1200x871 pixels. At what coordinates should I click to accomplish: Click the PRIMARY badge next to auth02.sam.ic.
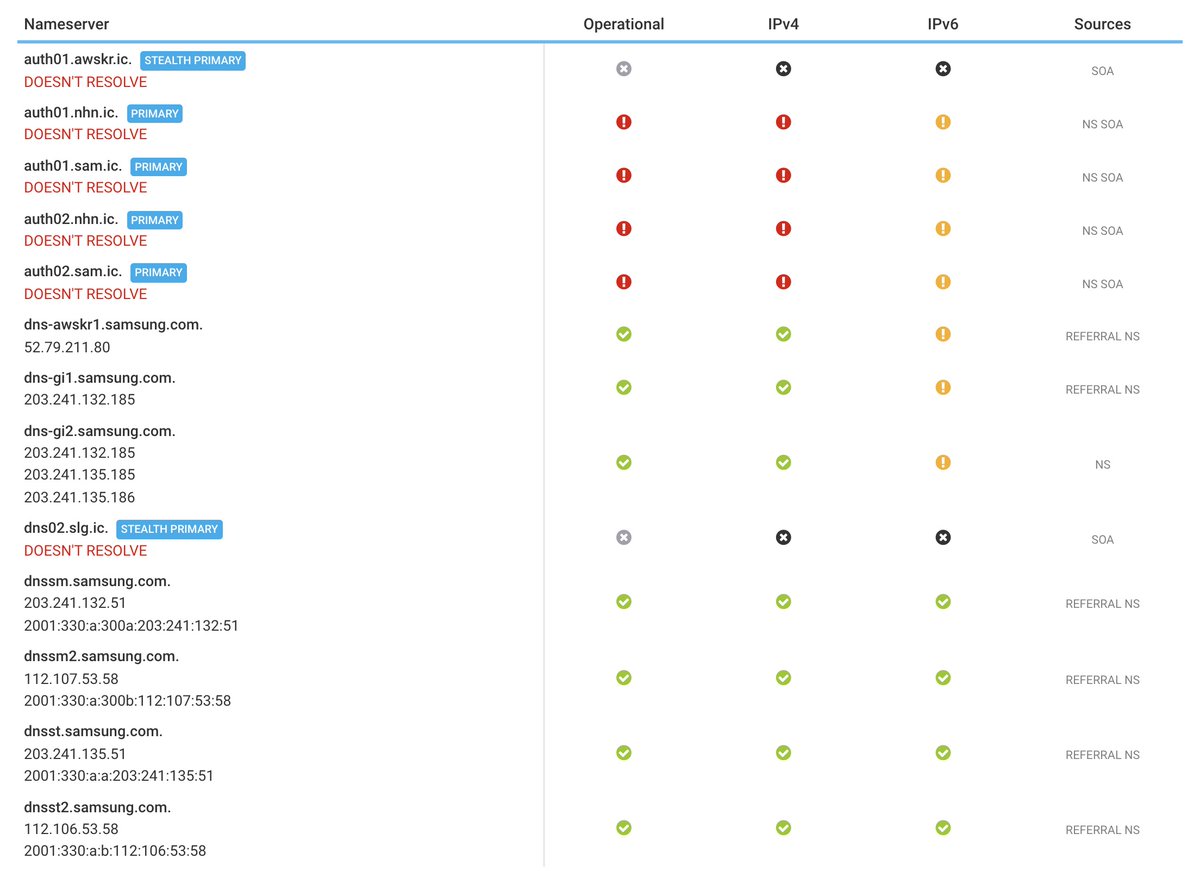(x=159, y=273)
